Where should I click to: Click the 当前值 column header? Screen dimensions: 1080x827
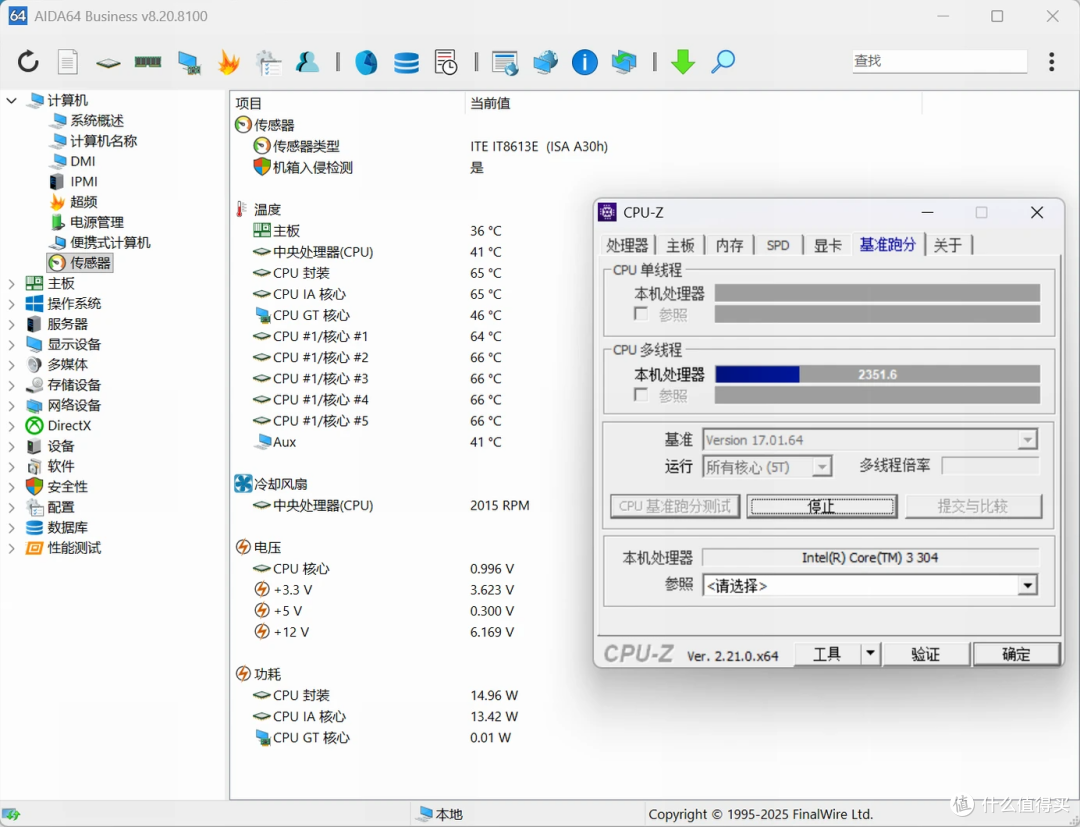(x=693, y=103)
